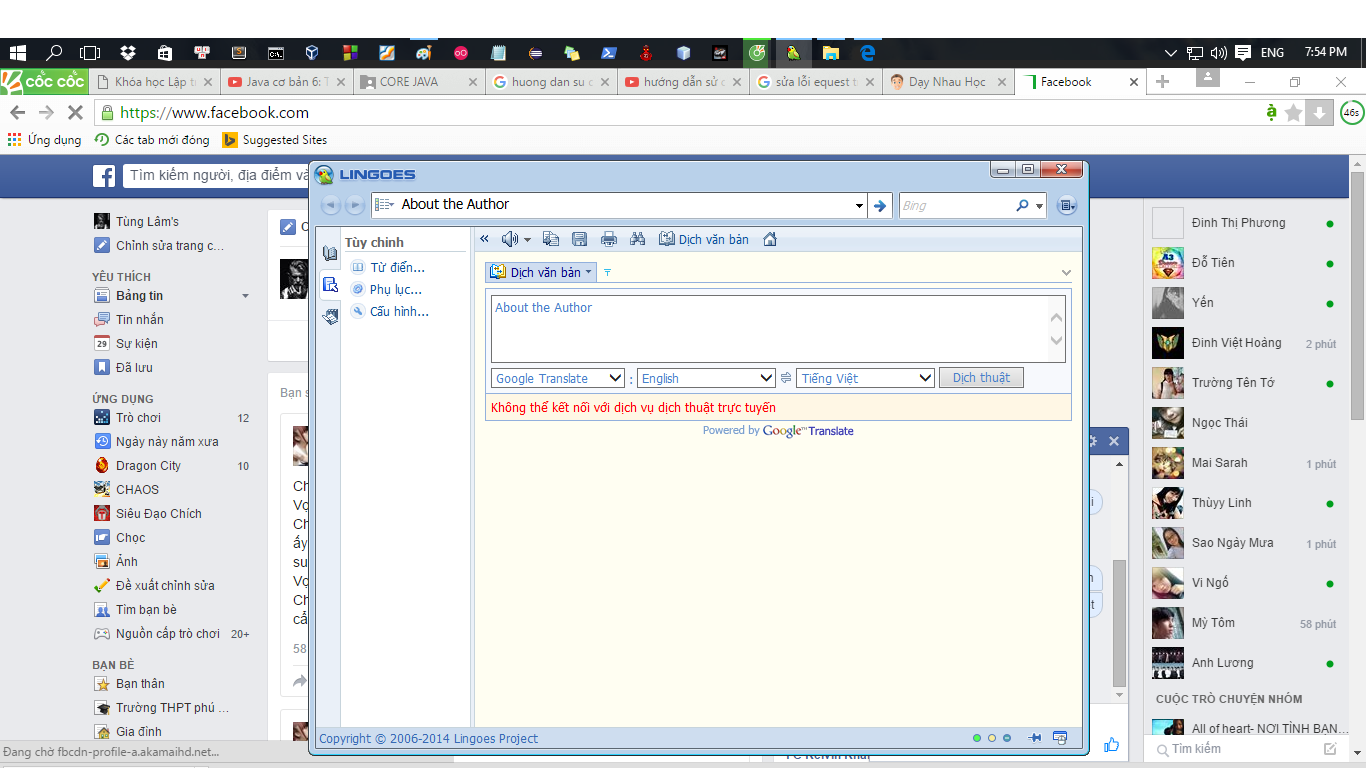Screen dimensions: 1366x768
Task: Click the save floppy icon in Lingoes
Action: (x=579, y=239)
